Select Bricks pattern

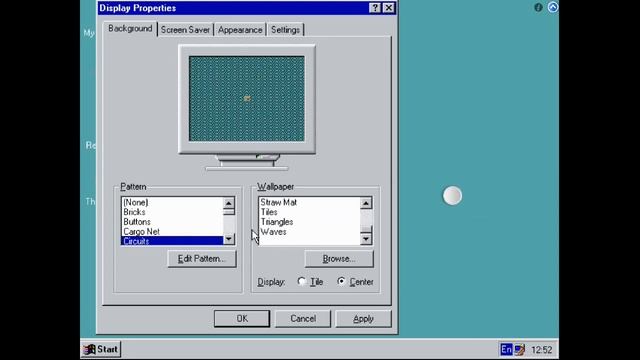click(x=172, y=212)
